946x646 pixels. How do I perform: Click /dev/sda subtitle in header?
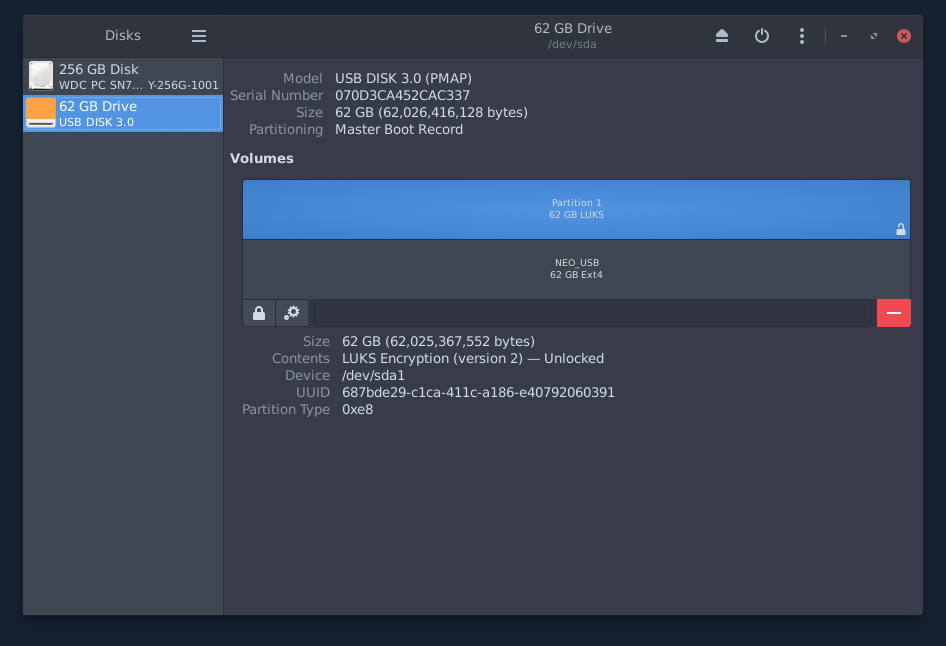tap(572, 45)
